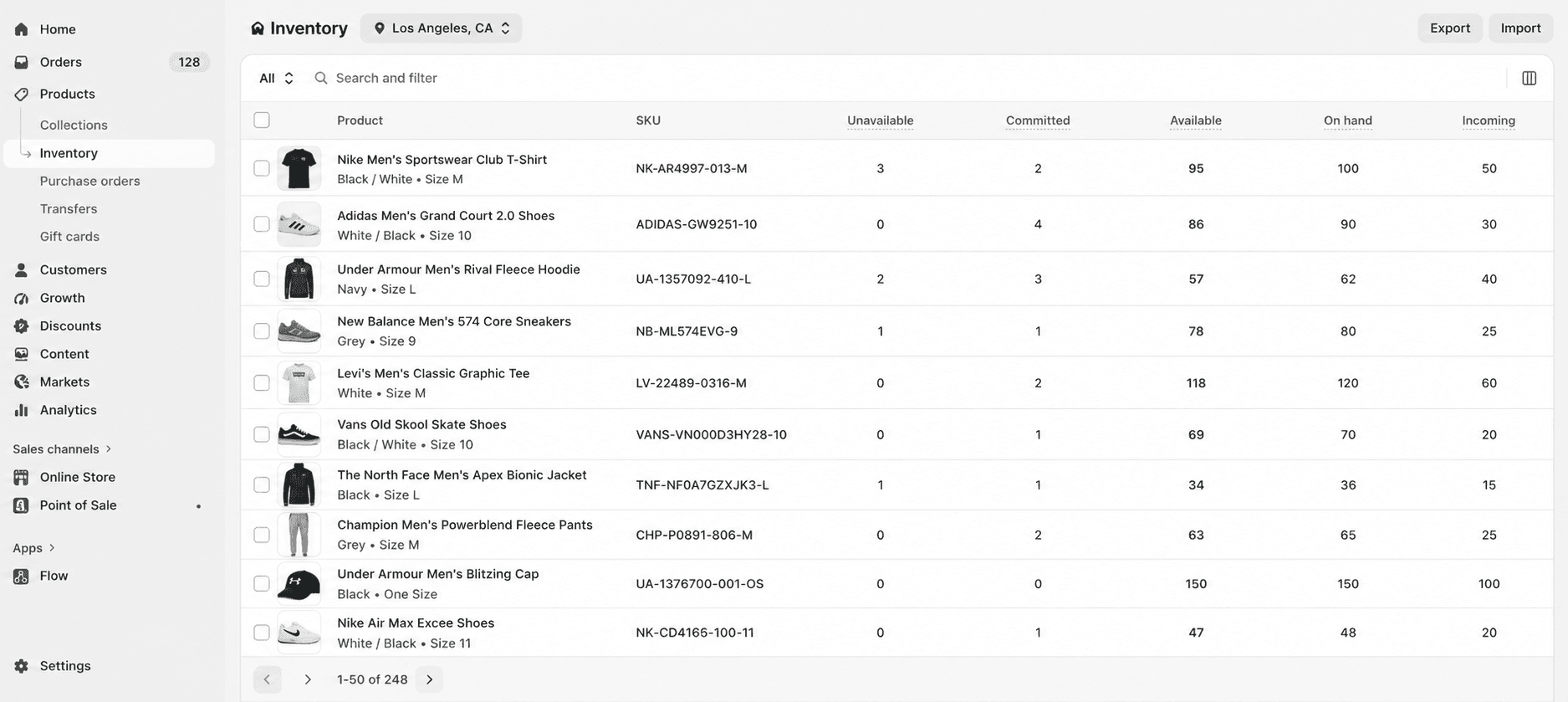Viewport: 1568px width, 702px height.
Task: Open Purchase orders in the sidebar
Action: [89, 181]
